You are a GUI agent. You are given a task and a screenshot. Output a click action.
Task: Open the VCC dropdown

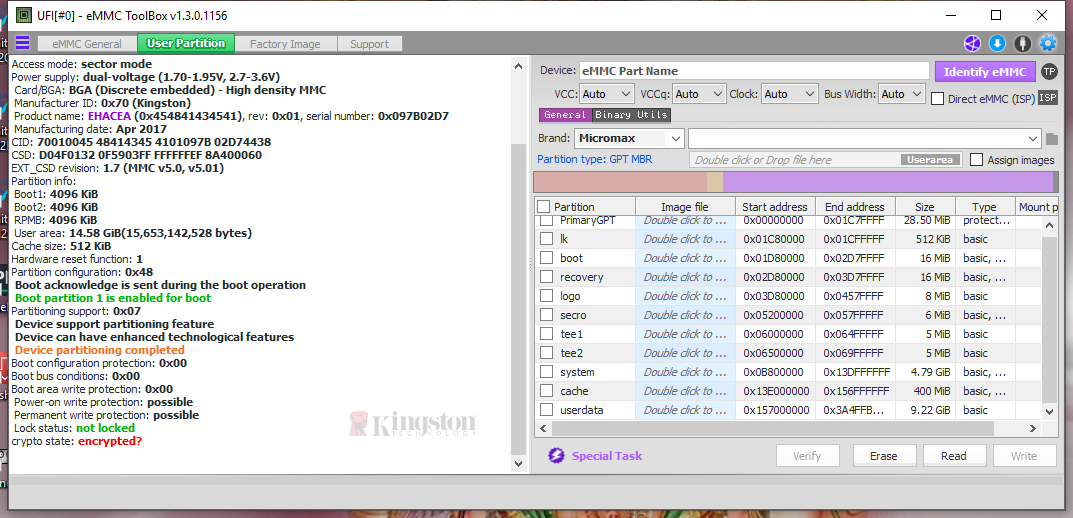click(x=607, y=94)
